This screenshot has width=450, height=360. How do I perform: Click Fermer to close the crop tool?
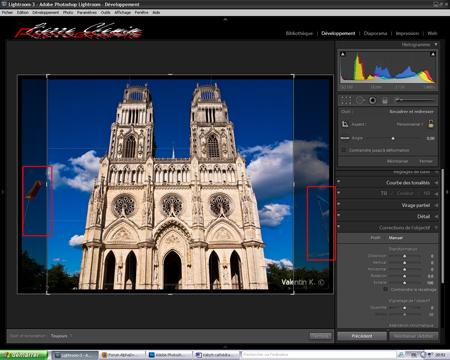[426, 161]
